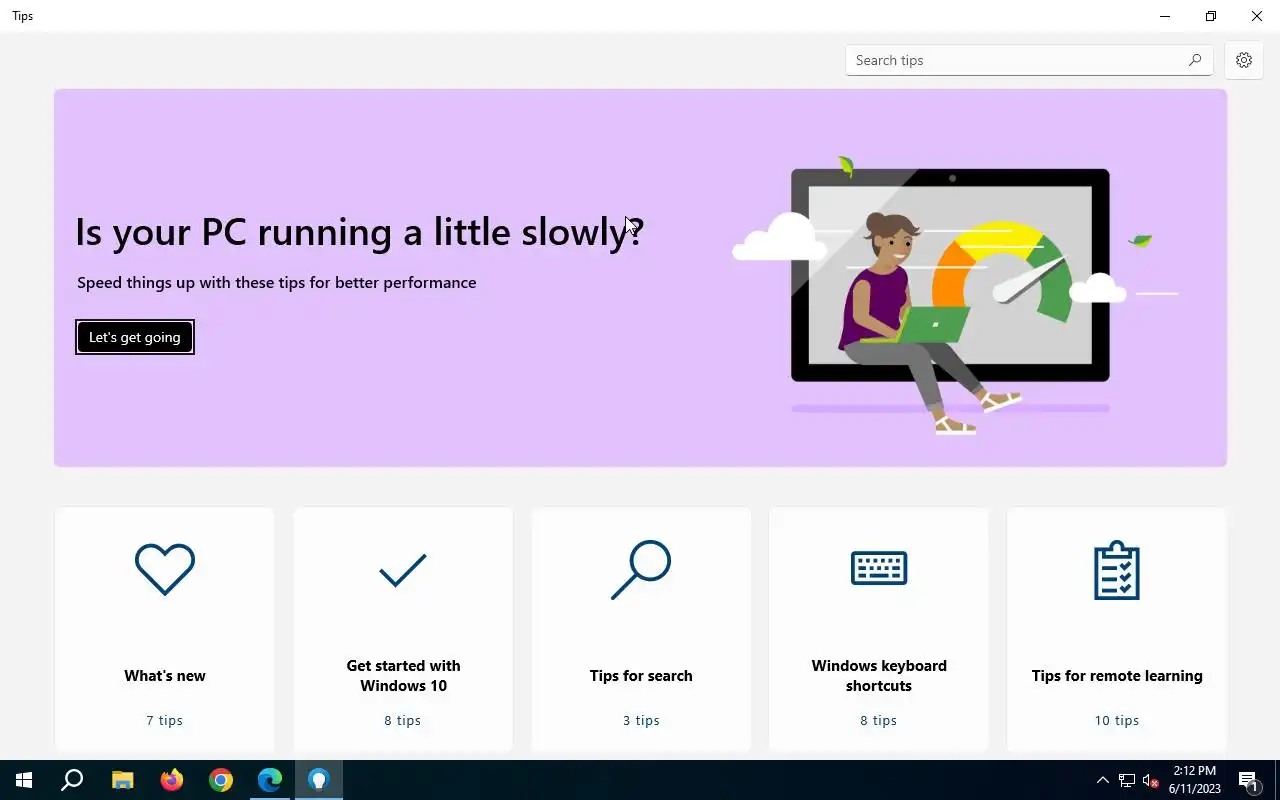Open the What's new heart icon card
This screenshot has height=800, width=1280.
(x=165, y=569)
